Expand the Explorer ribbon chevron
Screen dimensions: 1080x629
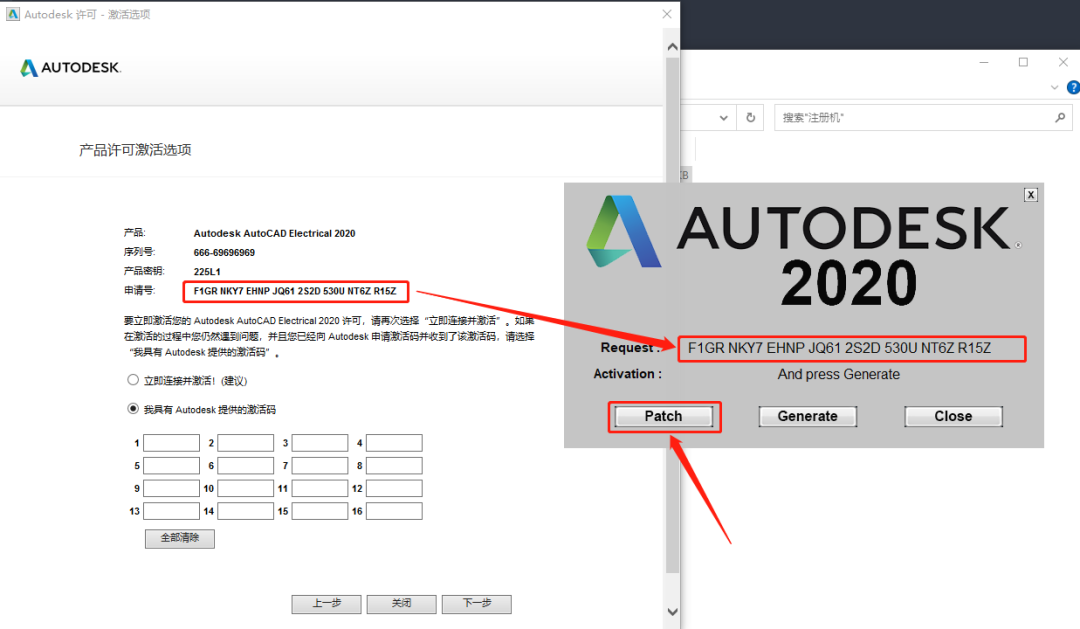point(1055,87)
